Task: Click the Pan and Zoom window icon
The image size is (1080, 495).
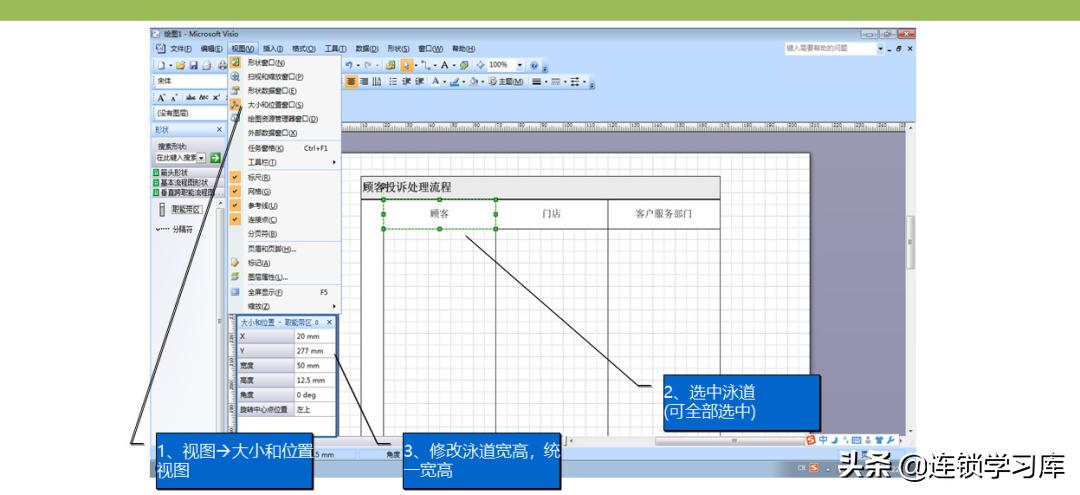Action: pyautogui.click(x=235, y=76)
